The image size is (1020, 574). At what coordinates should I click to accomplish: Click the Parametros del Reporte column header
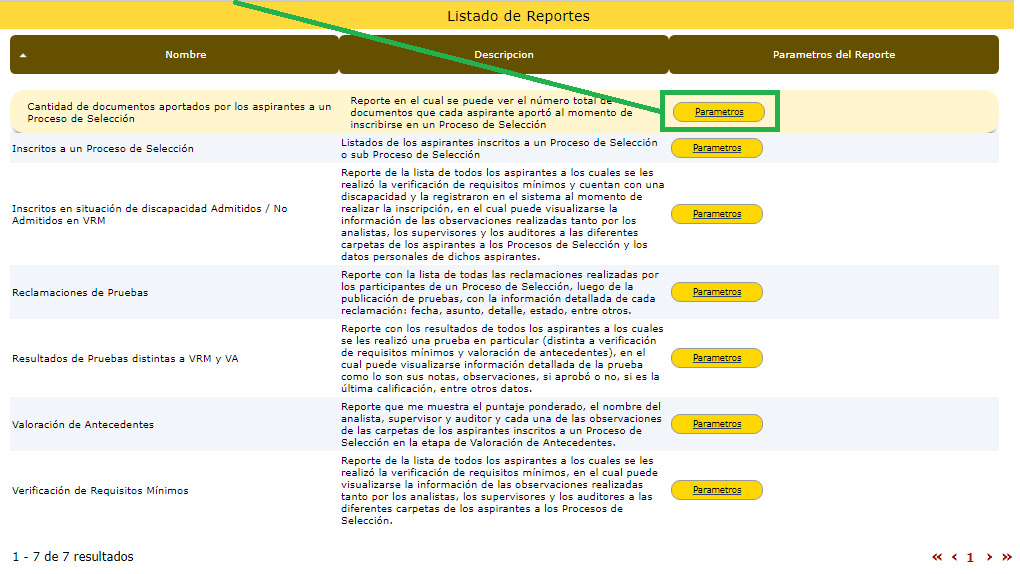tap(833, 55)
